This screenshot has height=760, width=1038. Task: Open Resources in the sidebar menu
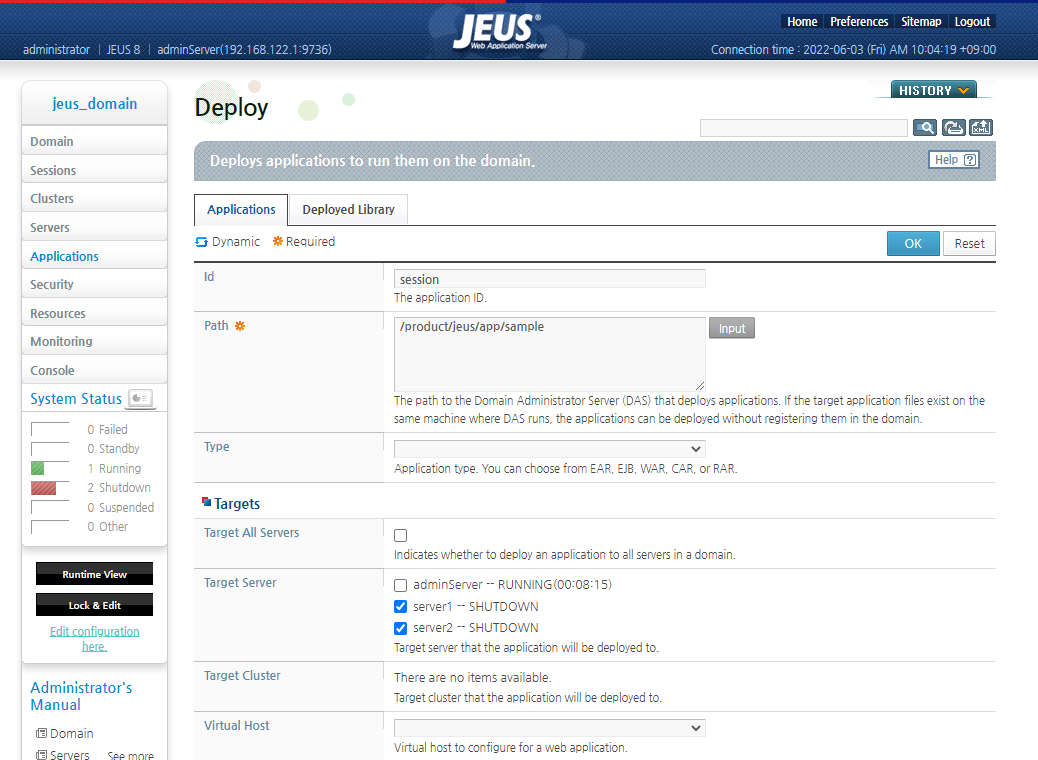(95, 313)
